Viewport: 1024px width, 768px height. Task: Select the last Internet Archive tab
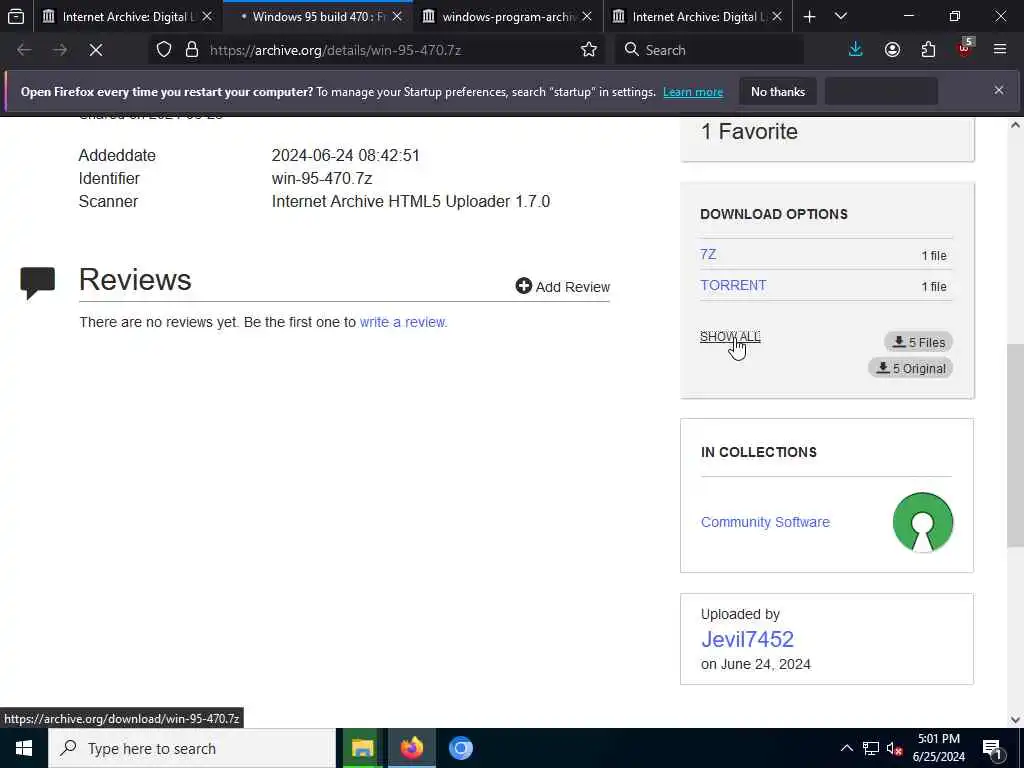pos(697,16)
